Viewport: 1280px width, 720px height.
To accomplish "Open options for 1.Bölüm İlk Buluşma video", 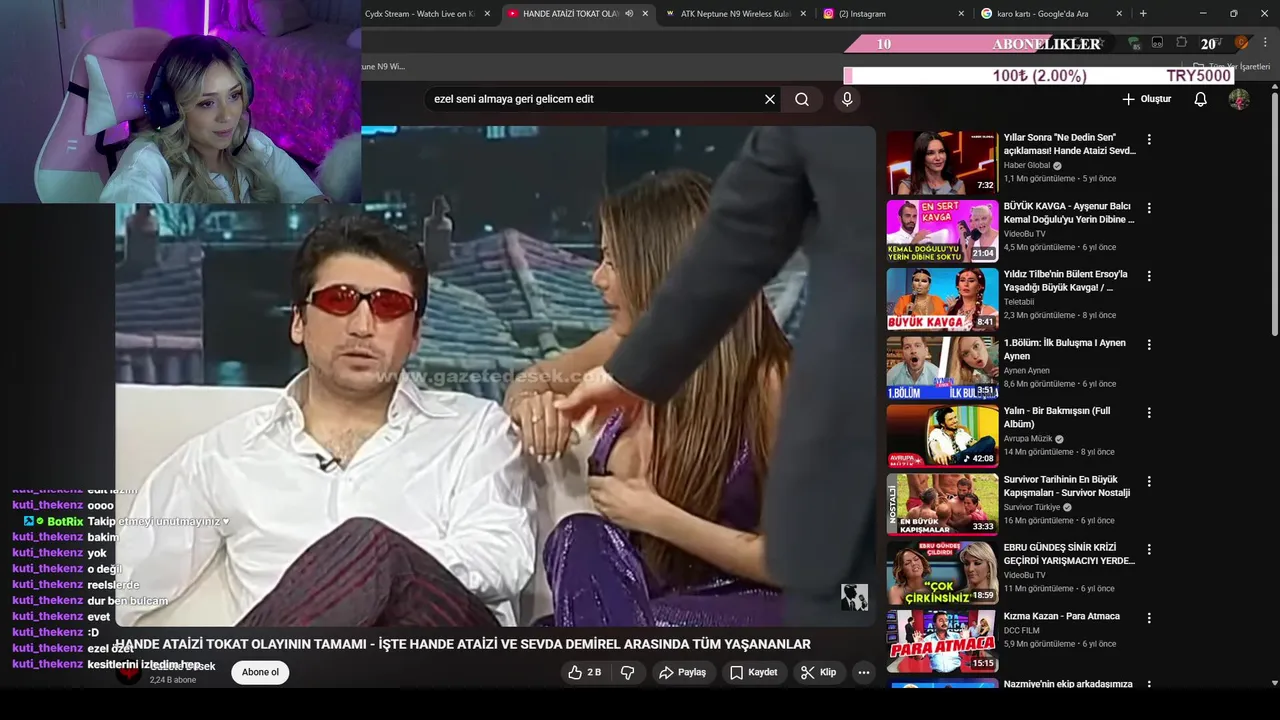I will pyautogui.click(x=1149, y=345).
